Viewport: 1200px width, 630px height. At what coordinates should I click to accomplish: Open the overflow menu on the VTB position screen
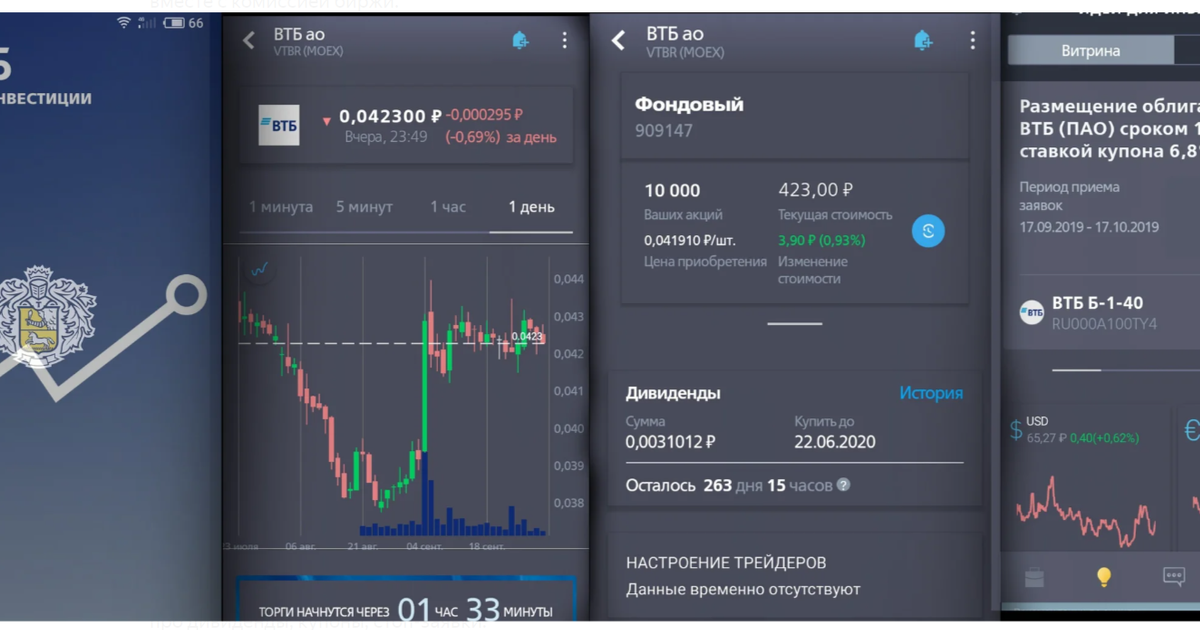(972, 40)
